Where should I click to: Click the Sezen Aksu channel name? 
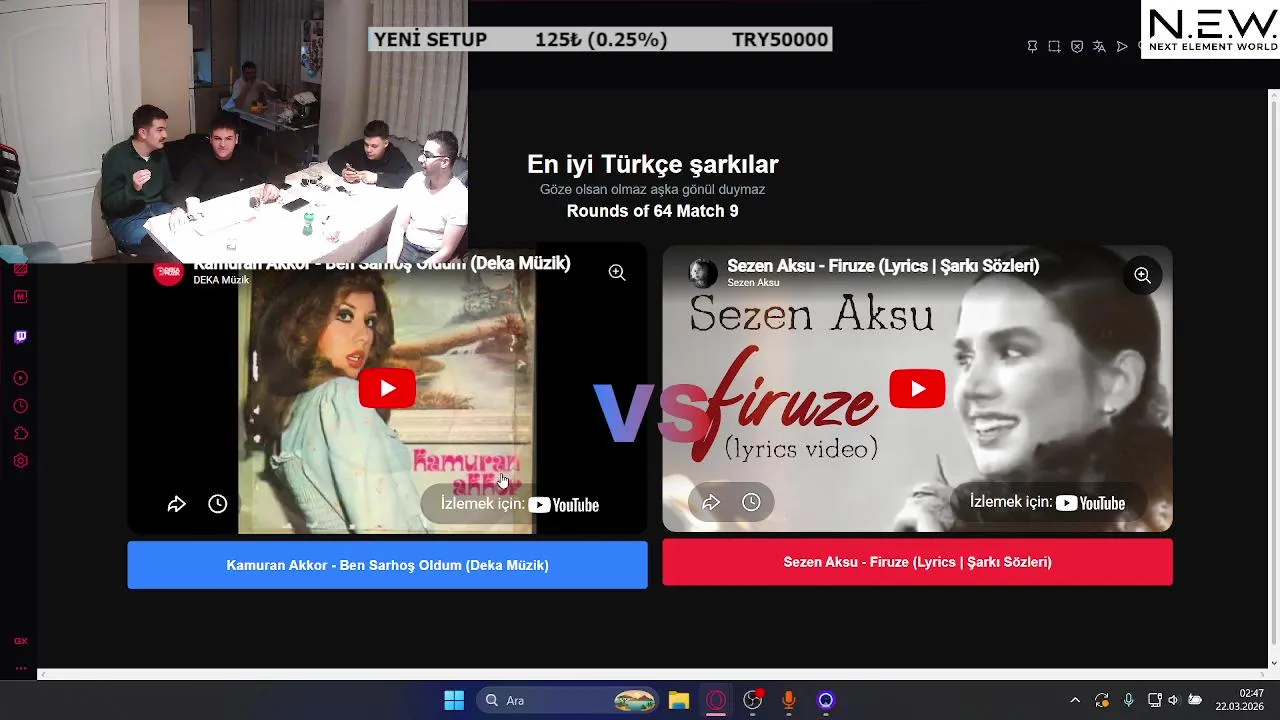[x=753, y=283]
